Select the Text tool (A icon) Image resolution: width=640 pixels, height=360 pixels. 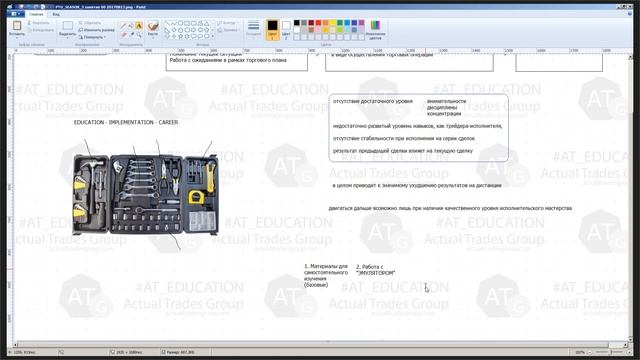[139, 26]
